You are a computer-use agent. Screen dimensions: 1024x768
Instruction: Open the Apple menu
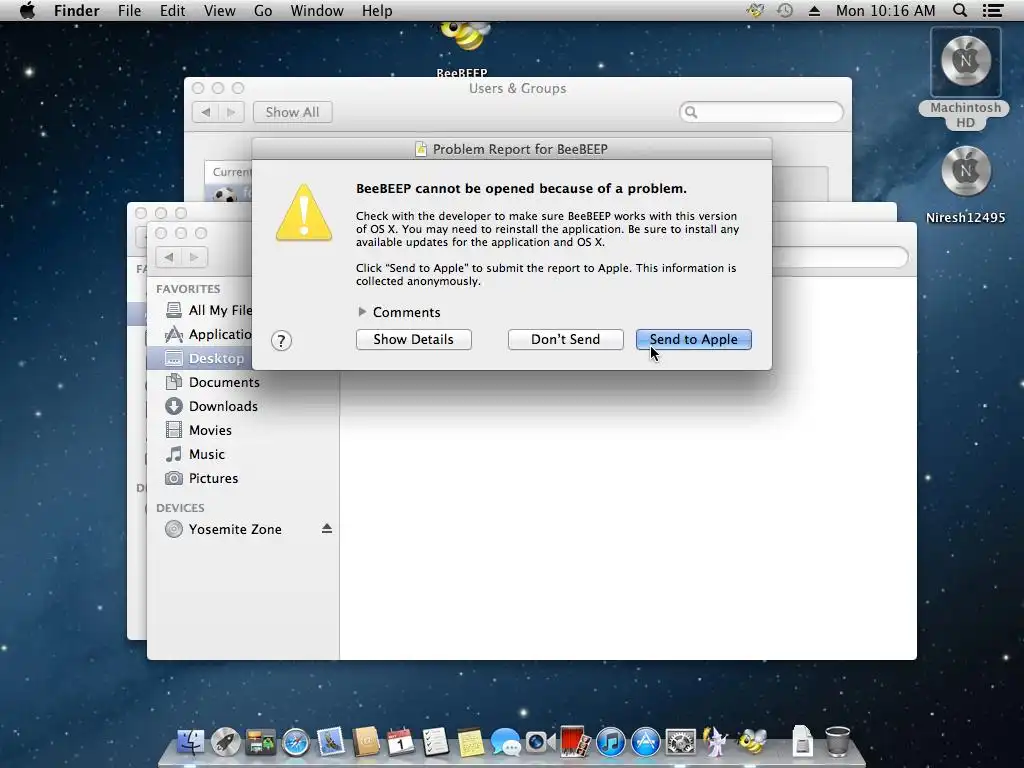(x=27, y=11)
